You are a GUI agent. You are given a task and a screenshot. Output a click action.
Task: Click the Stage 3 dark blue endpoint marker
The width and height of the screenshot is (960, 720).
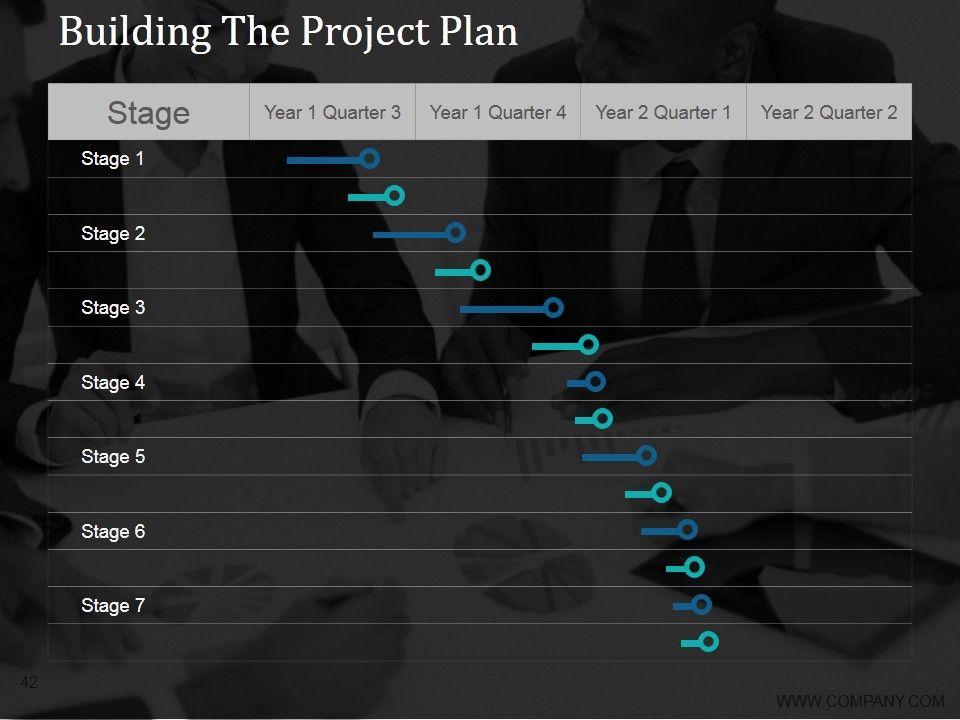click(x=553, y=307)
